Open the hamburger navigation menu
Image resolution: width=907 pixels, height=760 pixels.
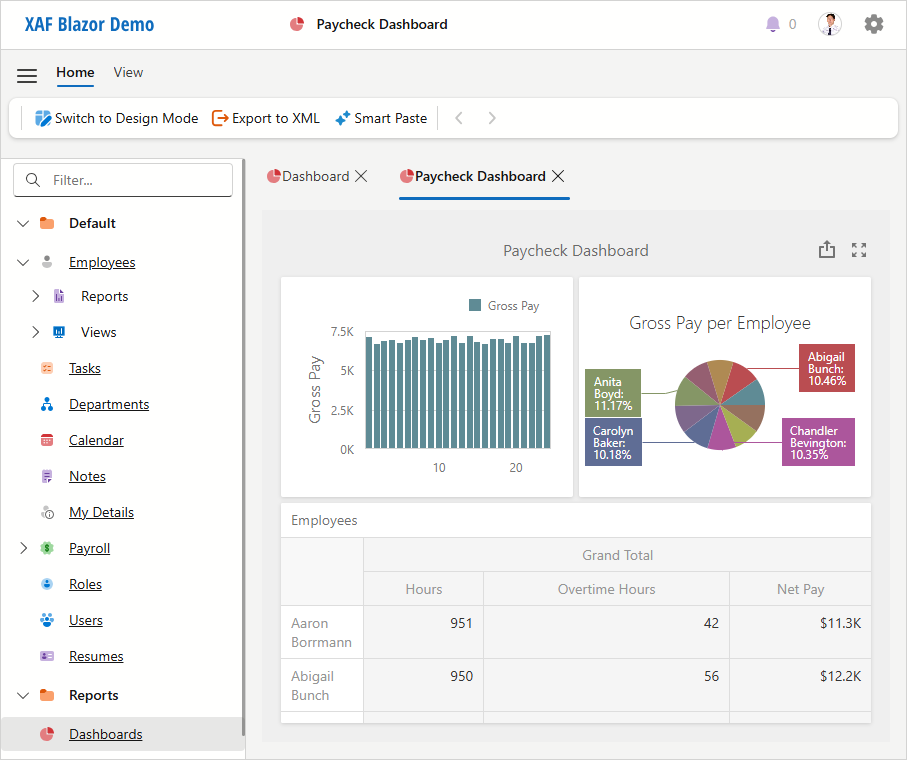click(x=27, y=75)
